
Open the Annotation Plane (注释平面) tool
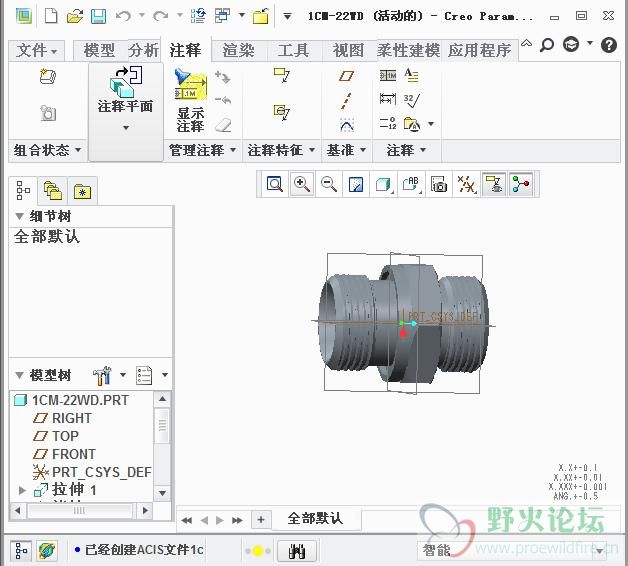point(126,89)
